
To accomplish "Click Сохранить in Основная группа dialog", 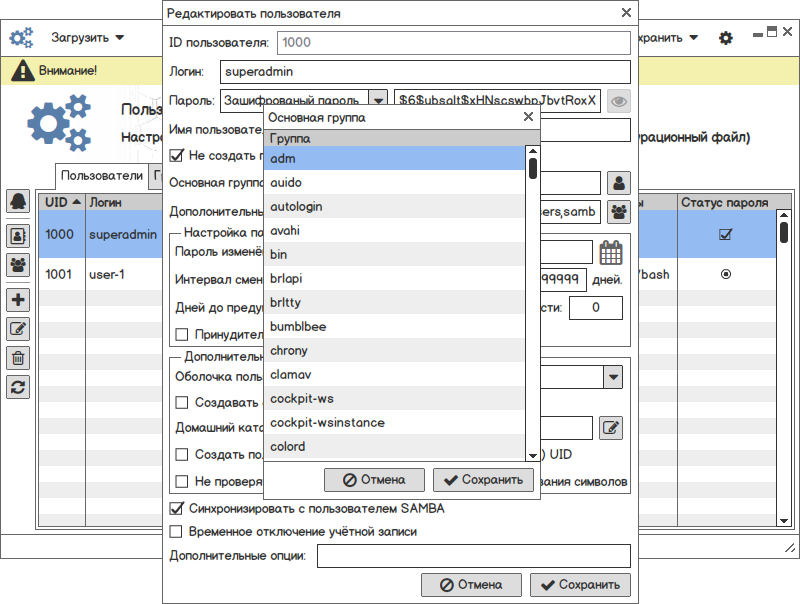I will (481, 480).
